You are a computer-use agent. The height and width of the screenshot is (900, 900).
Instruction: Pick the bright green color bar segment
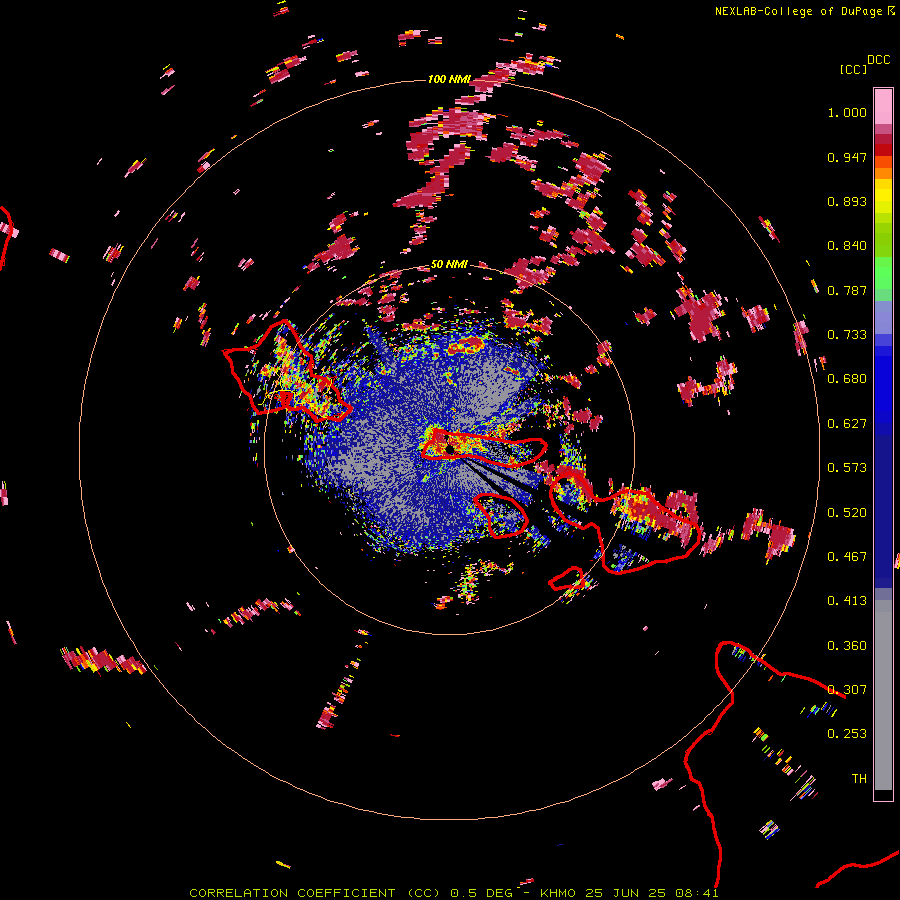tap(883, 272)
